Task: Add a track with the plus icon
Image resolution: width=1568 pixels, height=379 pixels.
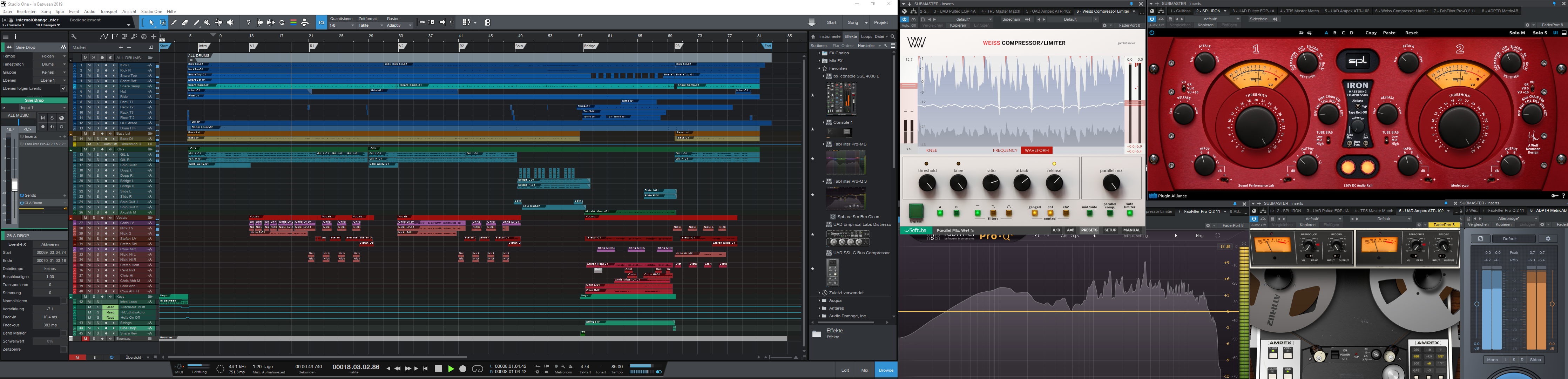Action: [x=154, y=36]
